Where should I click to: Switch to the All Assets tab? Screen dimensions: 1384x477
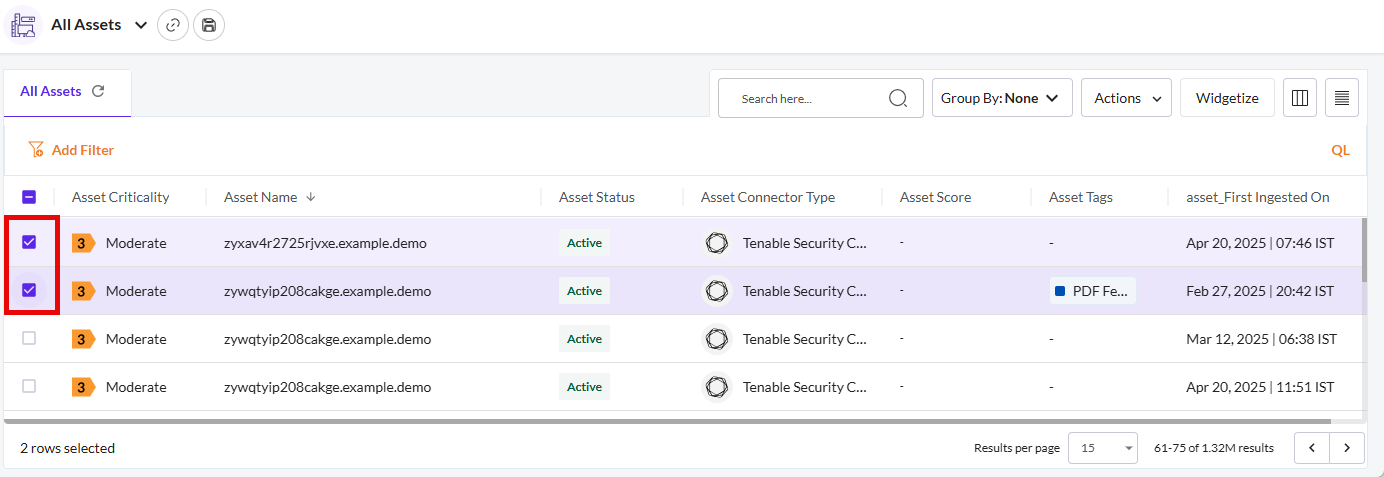click(50, 91)
